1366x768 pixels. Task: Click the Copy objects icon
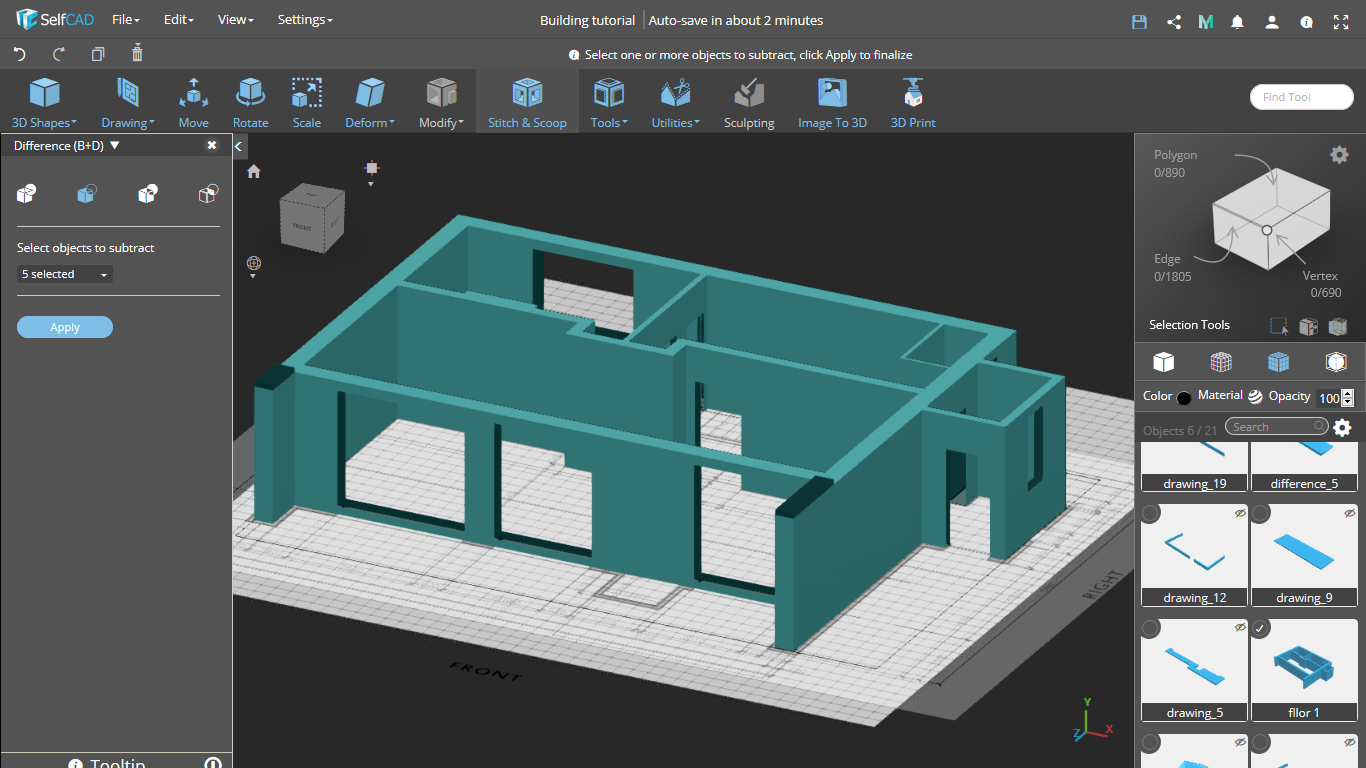(98, 54)
